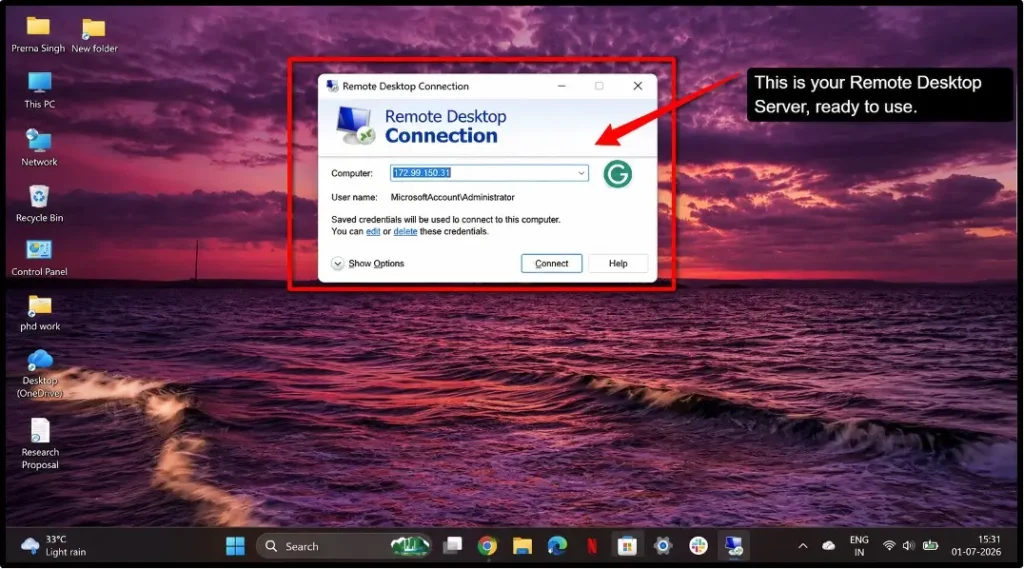1024x569 pixels.
Task: Click the Connect button
Action: coord(551,263)
